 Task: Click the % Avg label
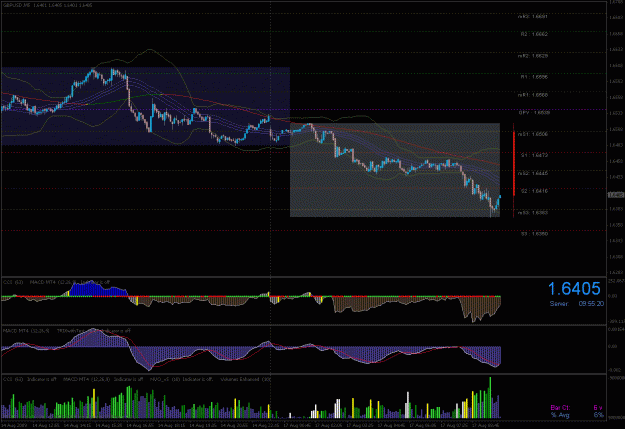click(x=560, y=415)
